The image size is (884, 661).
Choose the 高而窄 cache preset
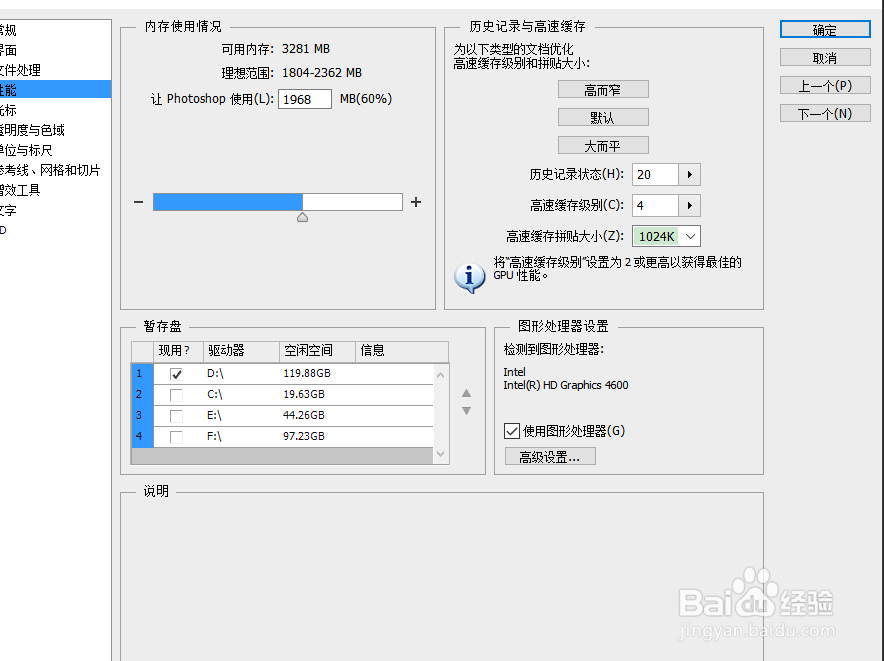(603, 89)
